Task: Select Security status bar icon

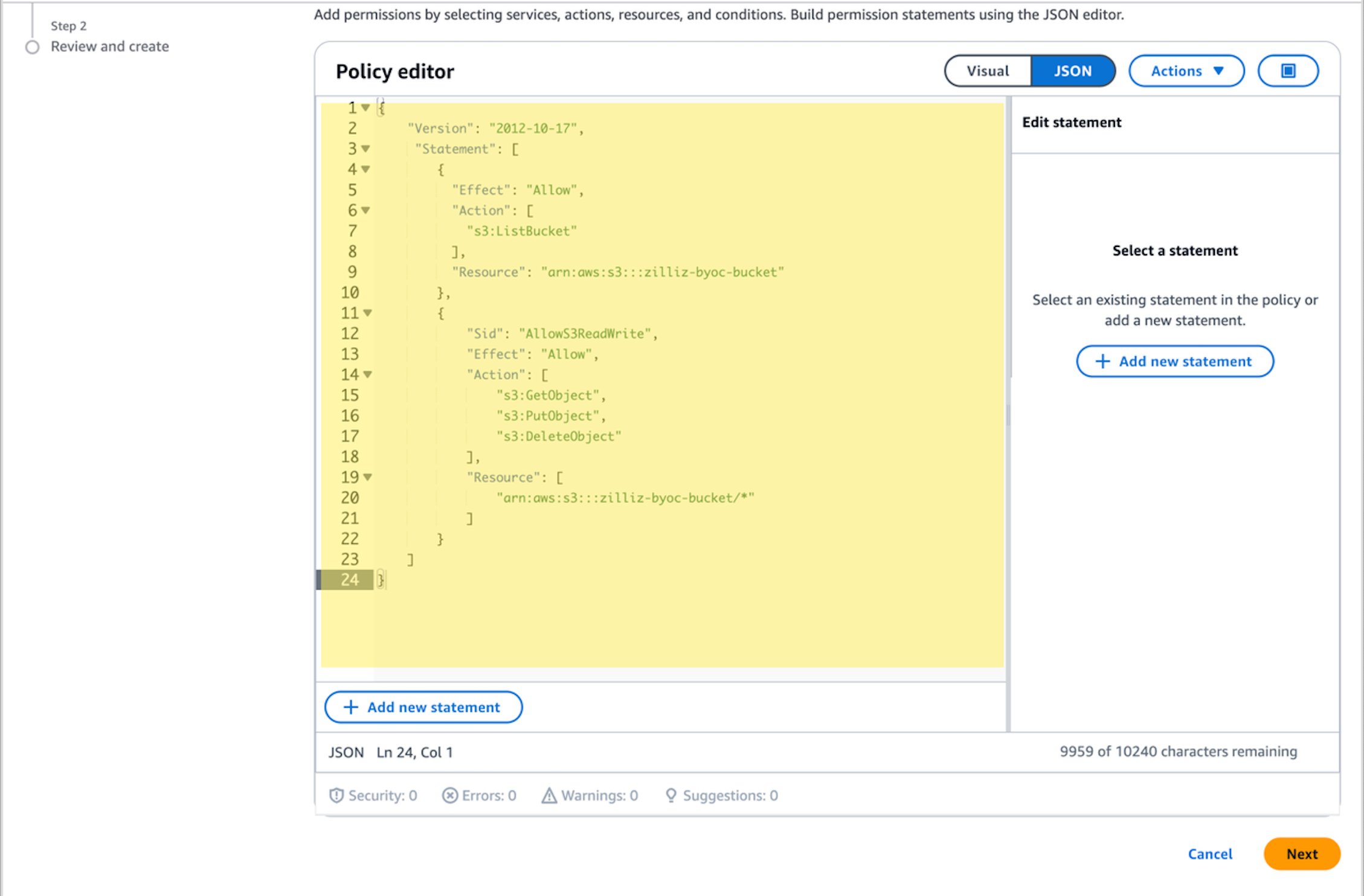Action: tap(335, 794)
